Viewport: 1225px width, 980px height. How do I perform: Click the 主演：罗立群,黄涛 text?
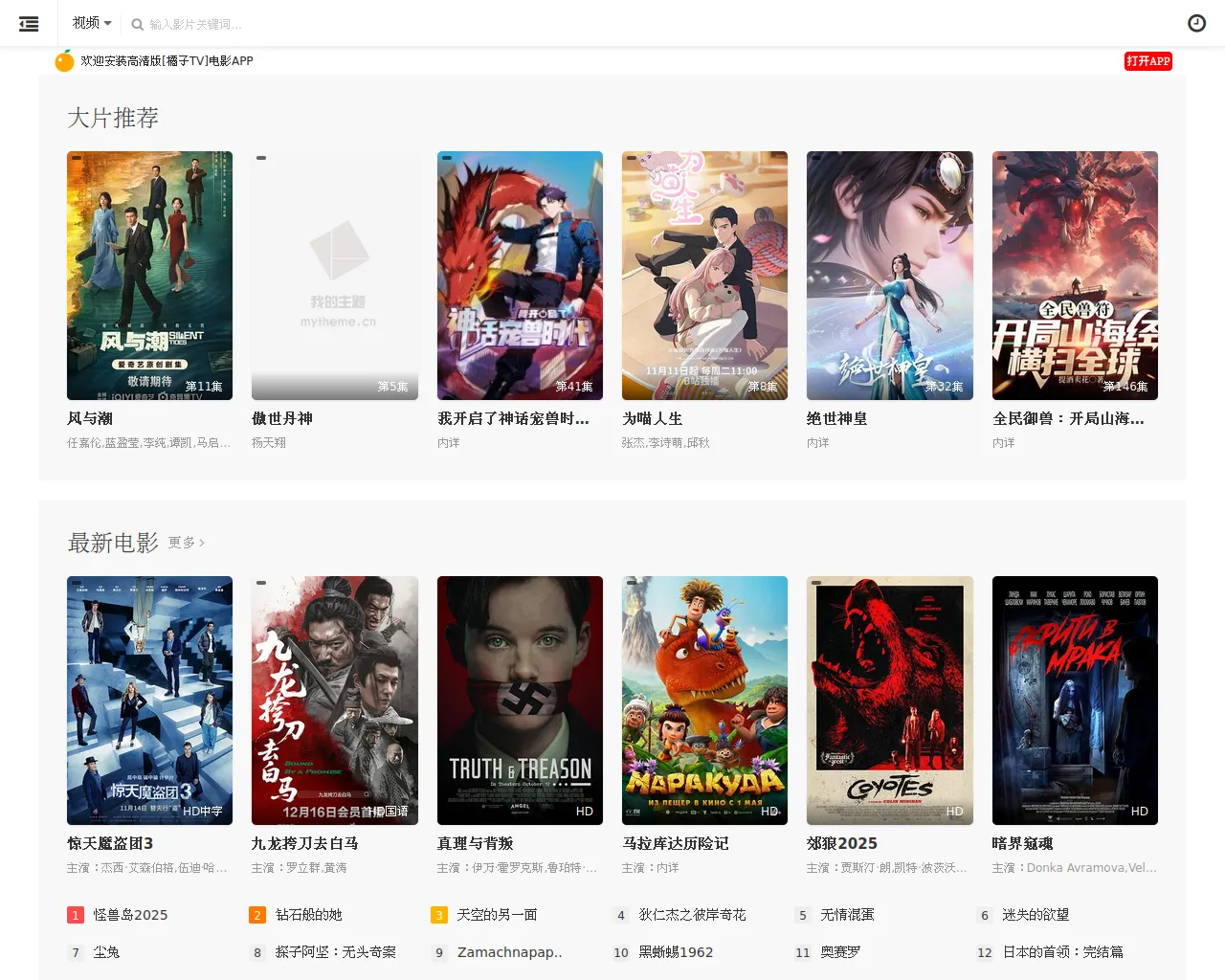300,868
